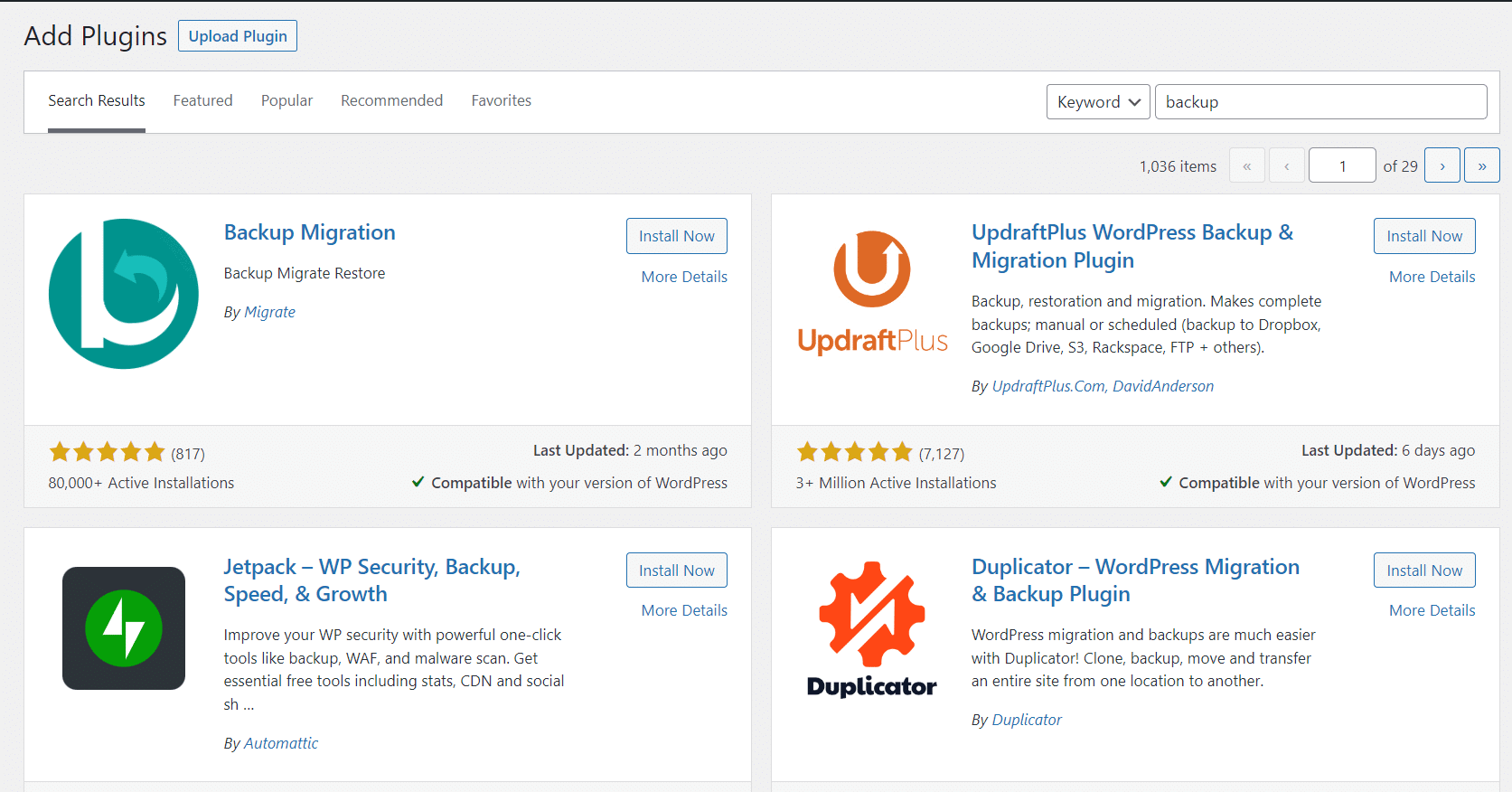
Task: Open the Keyword search type dropdown
Action: pyautogui.click(x=1098, y=102)
